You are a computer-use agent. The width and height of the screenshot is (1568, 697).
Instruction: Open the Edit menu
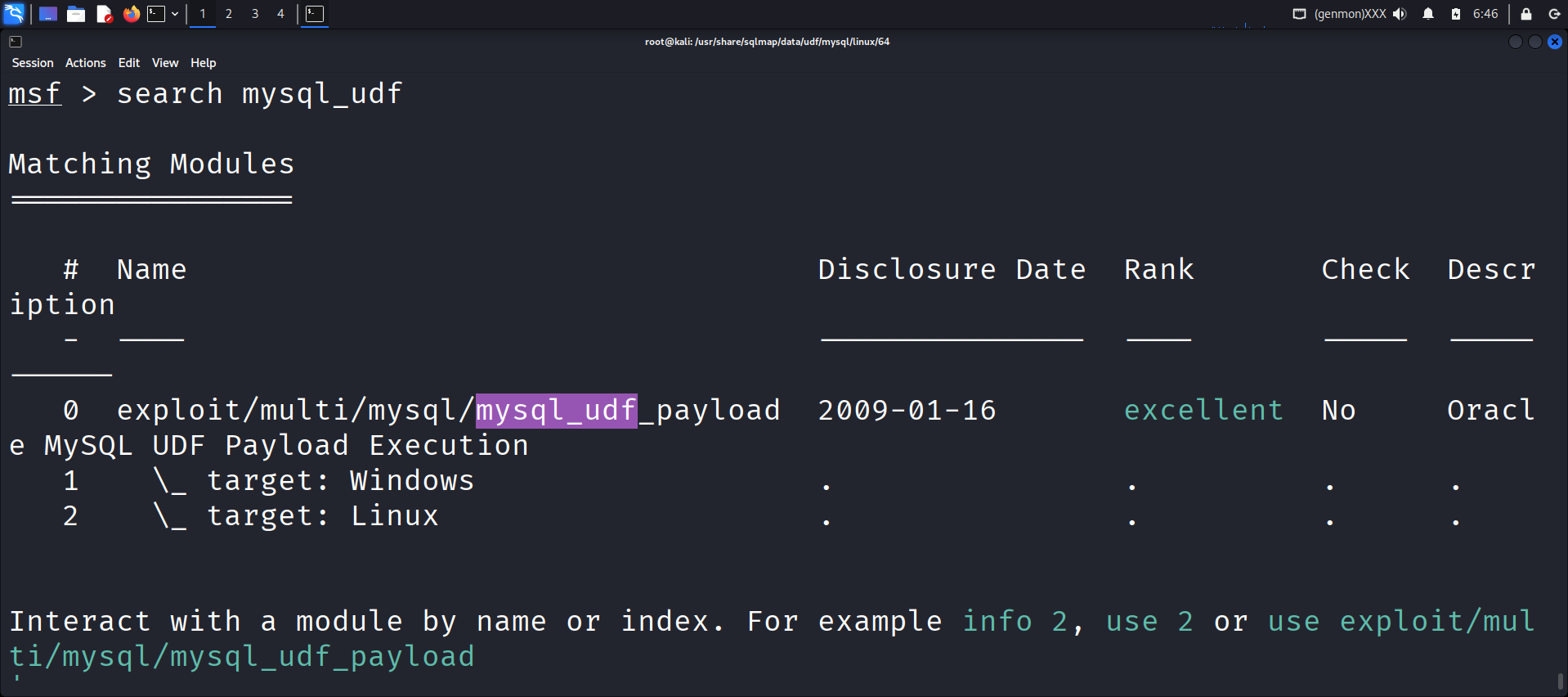click(x=129, y=63)
